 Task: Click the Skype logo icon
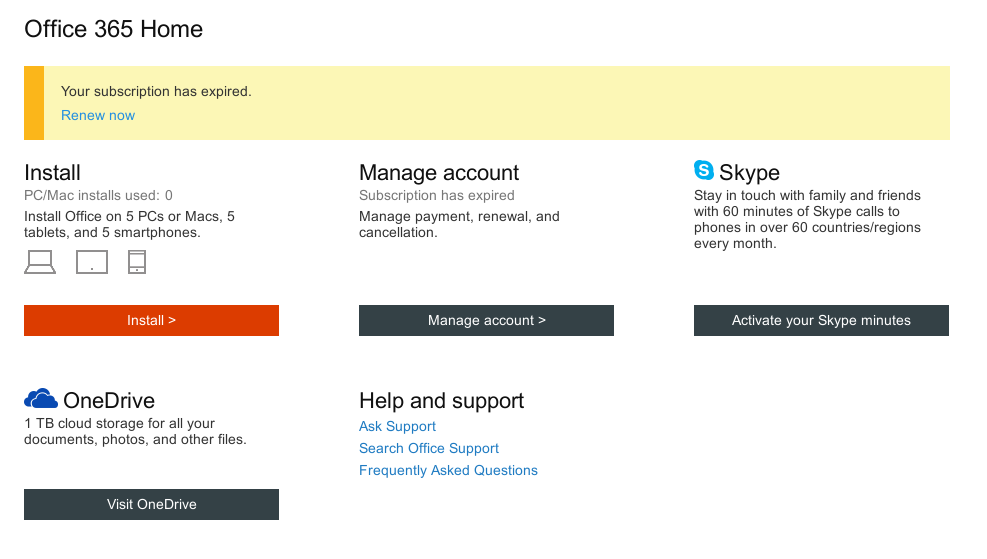pos(704,170)
